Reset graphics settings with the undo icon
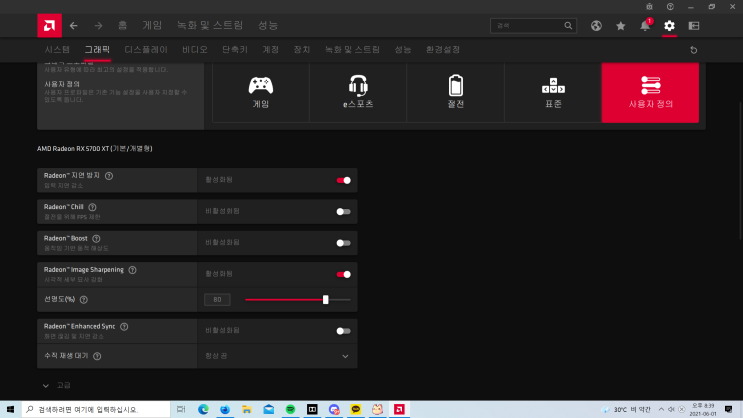This screenshot has height=418, width=743. pos(694,50)
